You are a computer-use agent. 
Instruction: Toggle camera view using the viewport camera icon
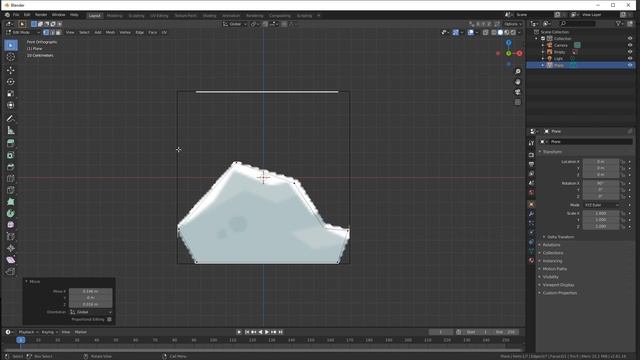click(x=518, y=92)
